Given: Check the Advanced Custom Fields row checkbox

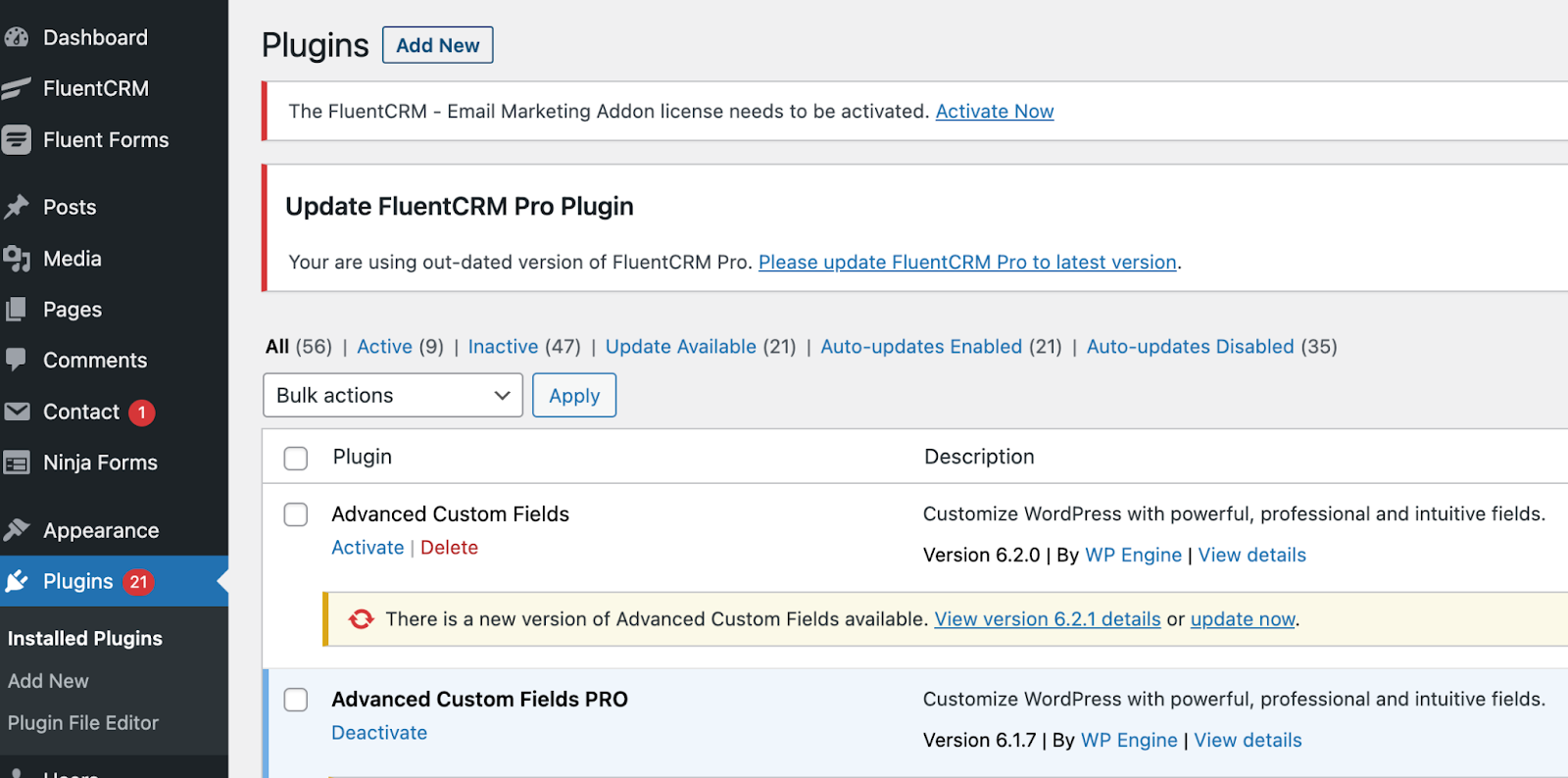Looking at the screenshot, I should coord(296,514).
